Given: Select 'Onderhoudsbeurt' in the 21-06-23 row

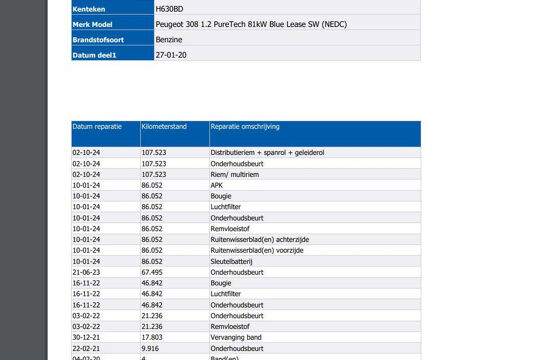Looking at the screenshot, I should pos(237,272).
